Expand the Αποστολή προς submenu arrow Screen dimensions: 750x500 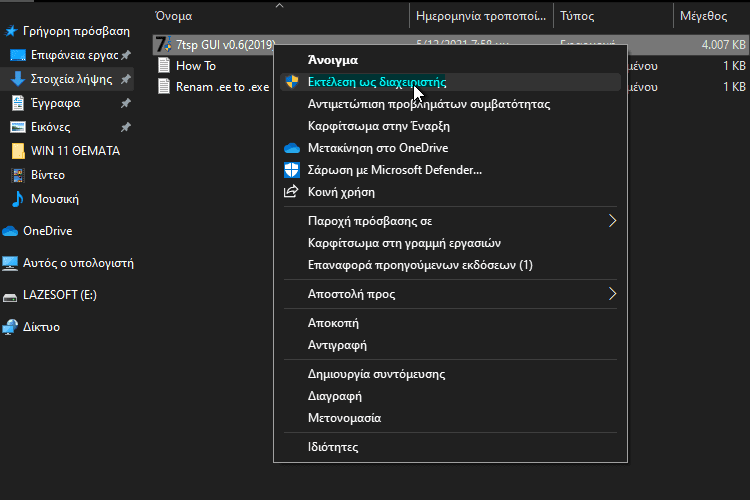click(x=612, y=294)
